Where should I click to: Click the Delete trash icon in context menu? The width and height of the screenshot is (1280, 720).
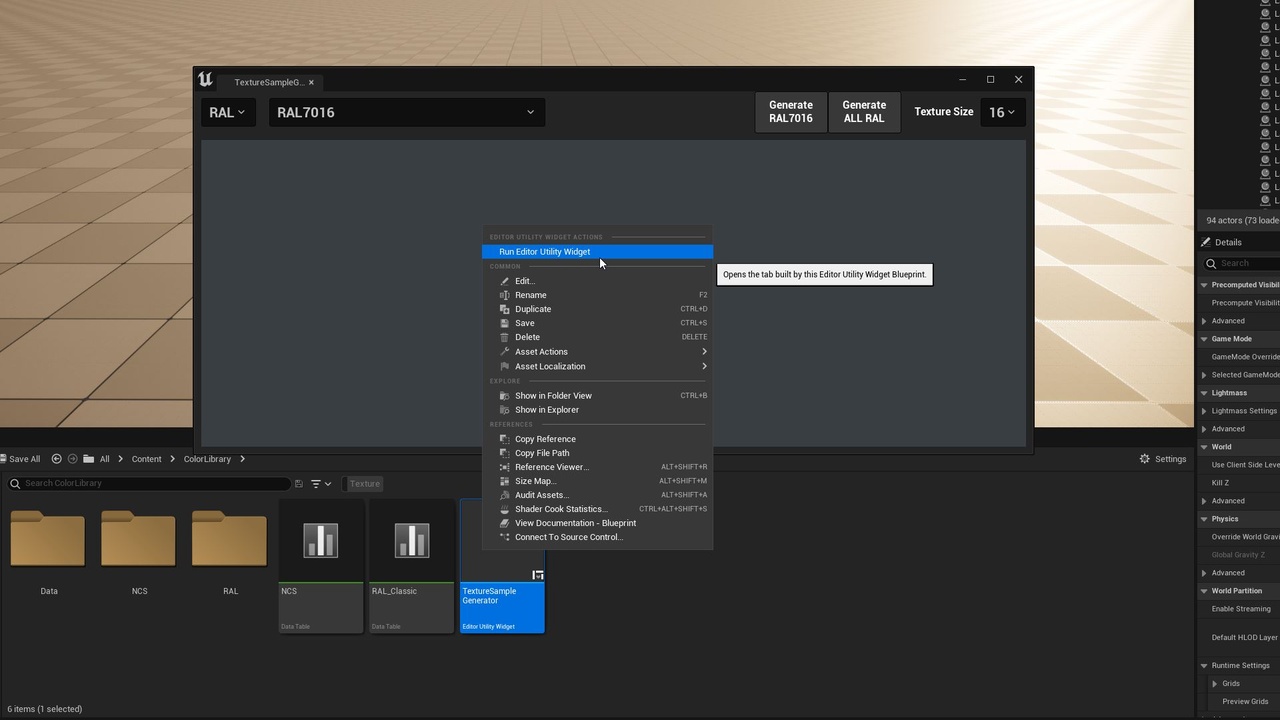(x=504, y=337)
